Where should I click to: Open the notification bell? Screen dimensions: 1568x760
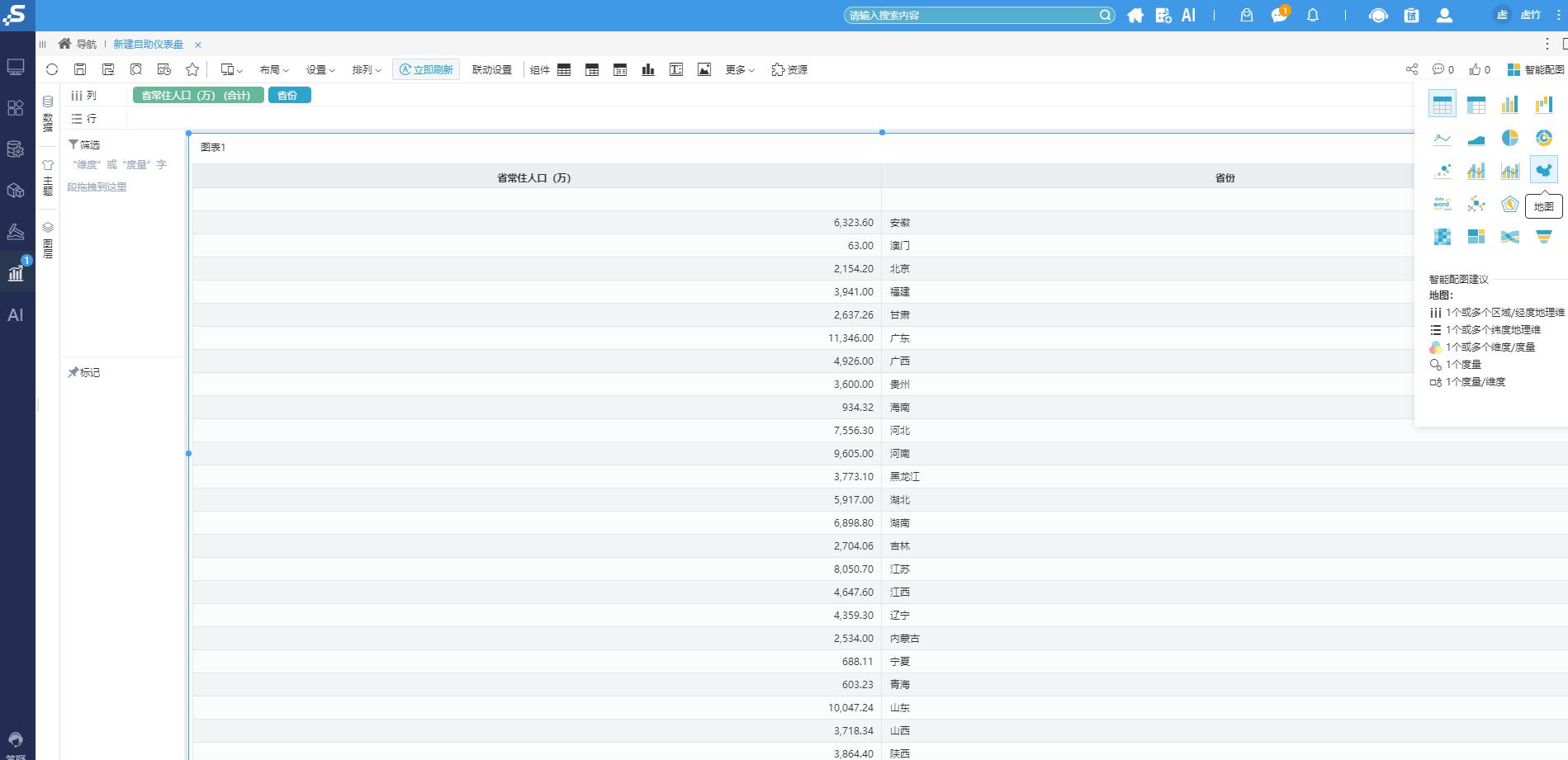tap(1312, 15)
